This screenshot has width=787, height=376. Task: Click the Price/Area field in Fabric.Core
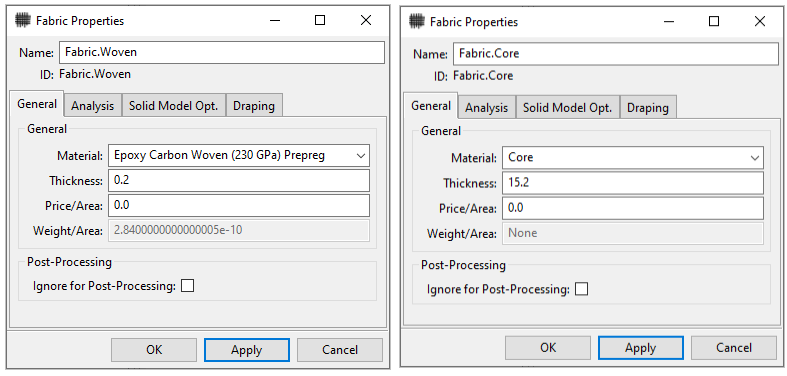point(633,208)
